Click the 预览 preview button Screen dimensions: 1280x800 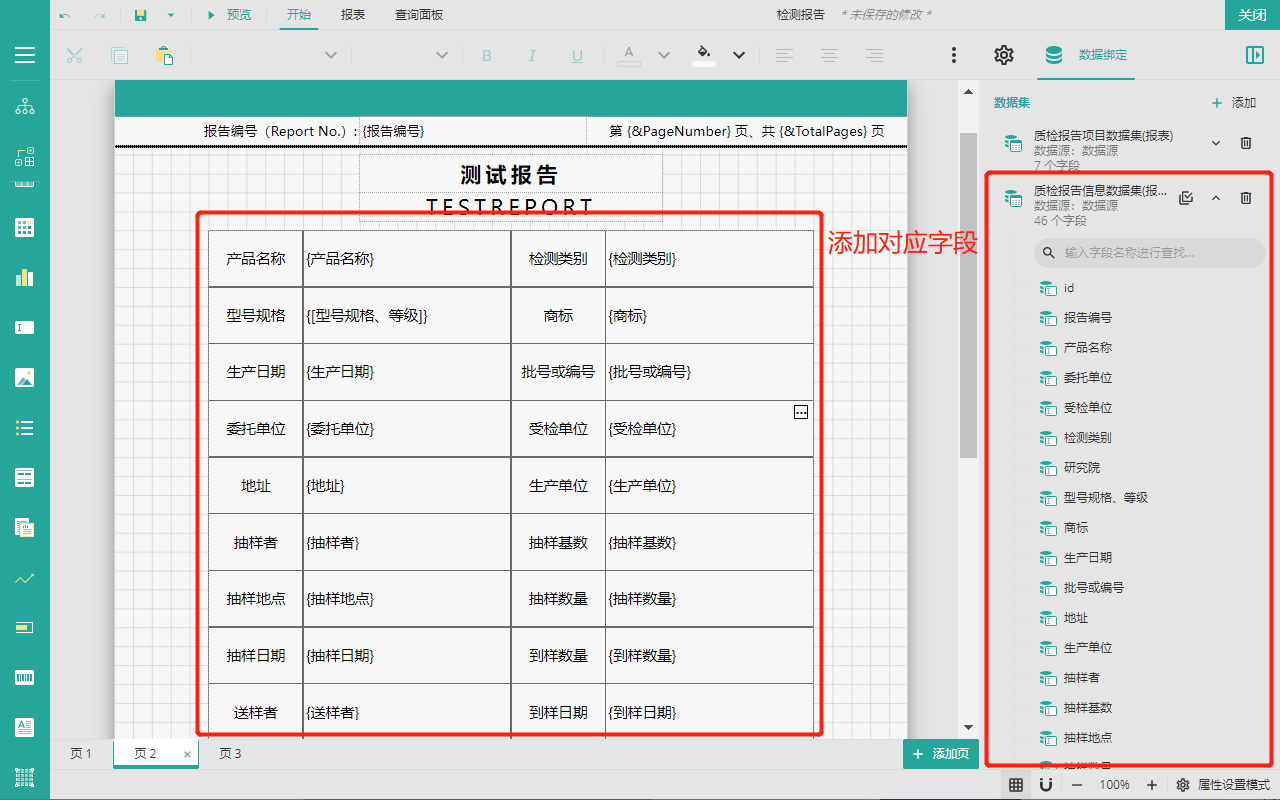coord(229,15)
